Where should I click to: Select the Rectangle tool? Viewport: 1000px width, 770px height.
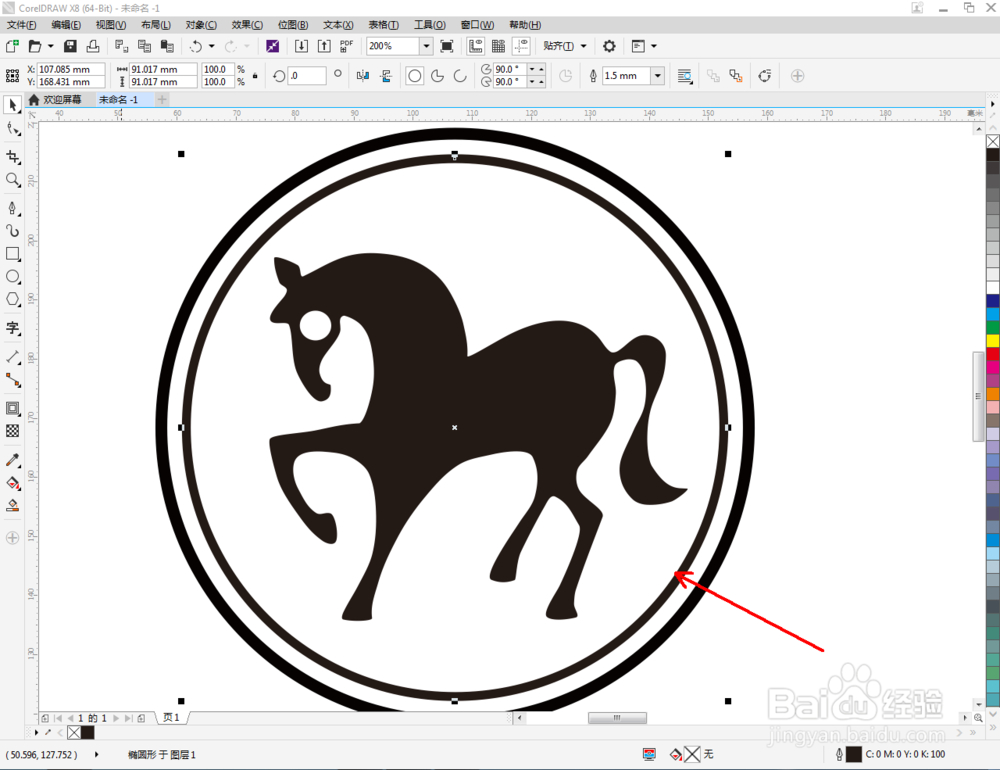(12, 253)
